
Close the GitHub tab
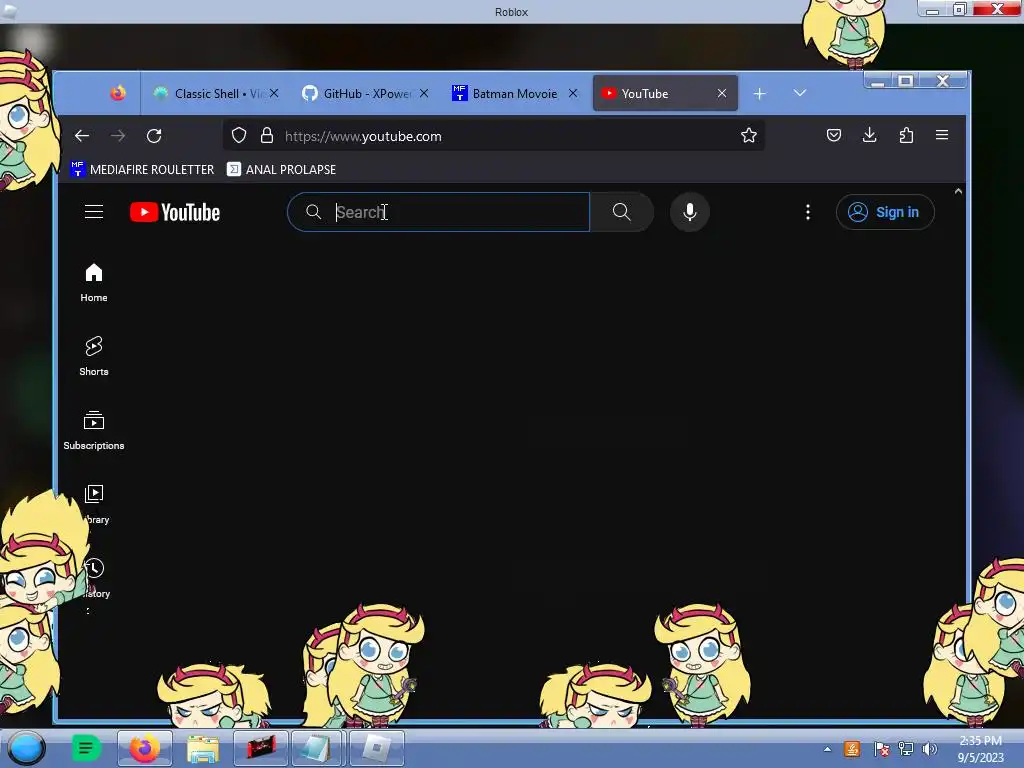point(424,93)
